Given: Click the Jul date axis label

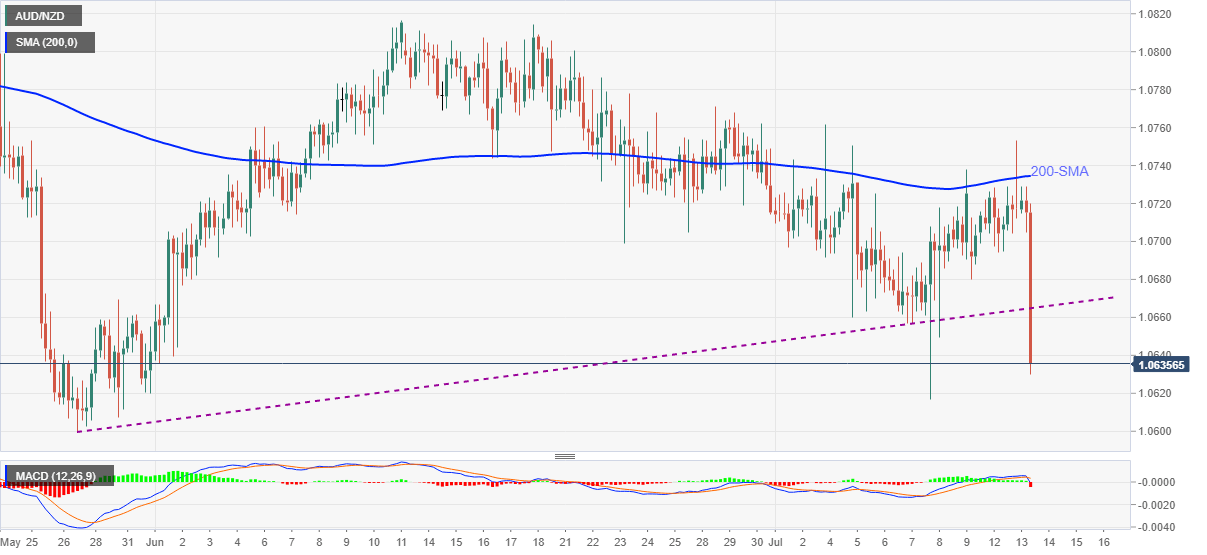Looking at the screenshot, I should 777,544.
